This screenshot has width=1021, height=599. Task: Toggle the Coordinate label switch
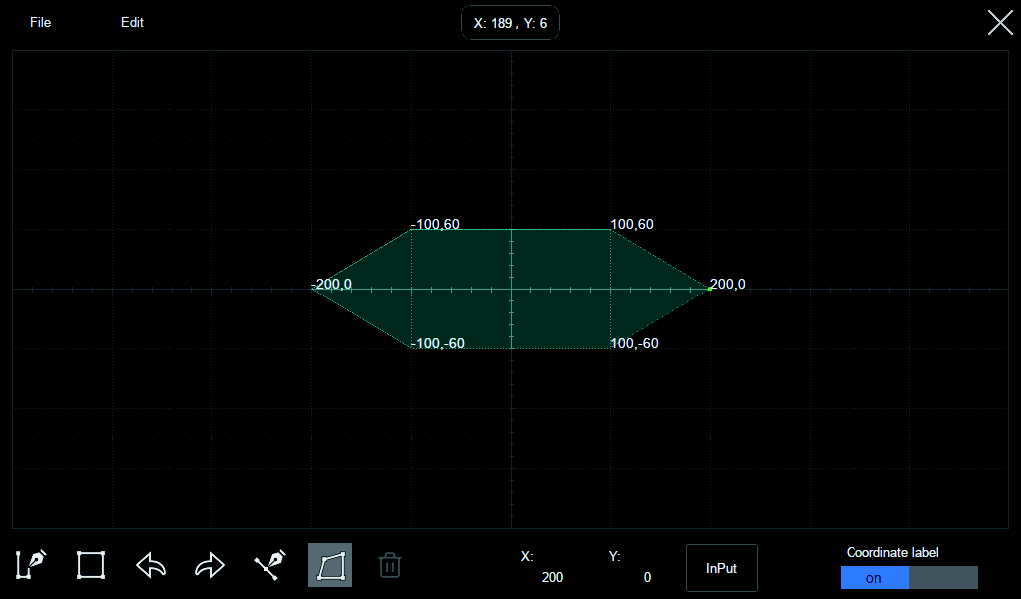[x=909, y=578]
